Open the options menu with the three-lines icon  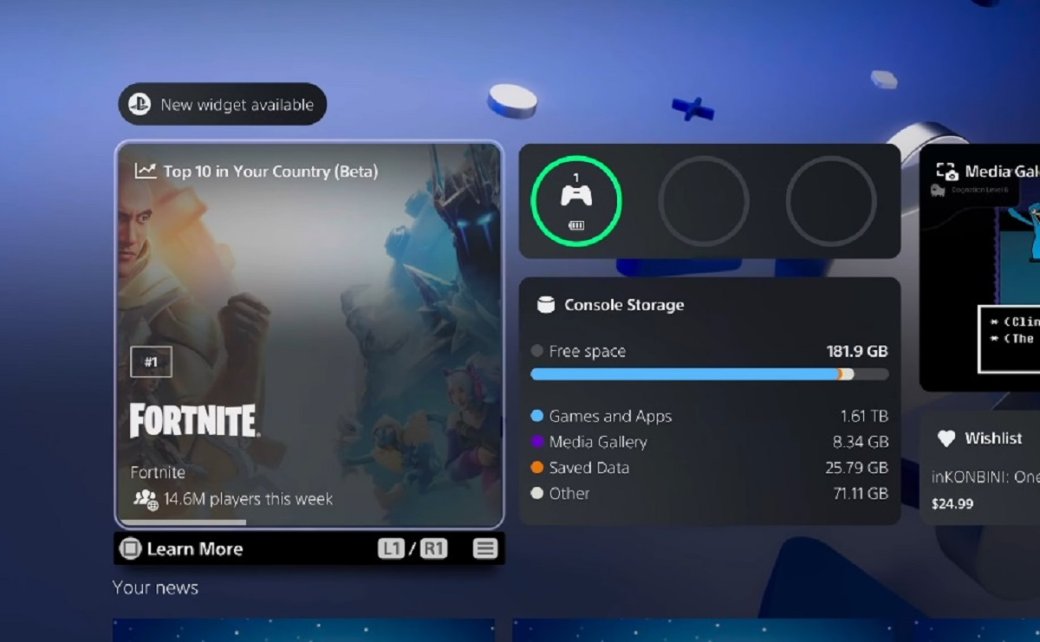tap(485, 548)
